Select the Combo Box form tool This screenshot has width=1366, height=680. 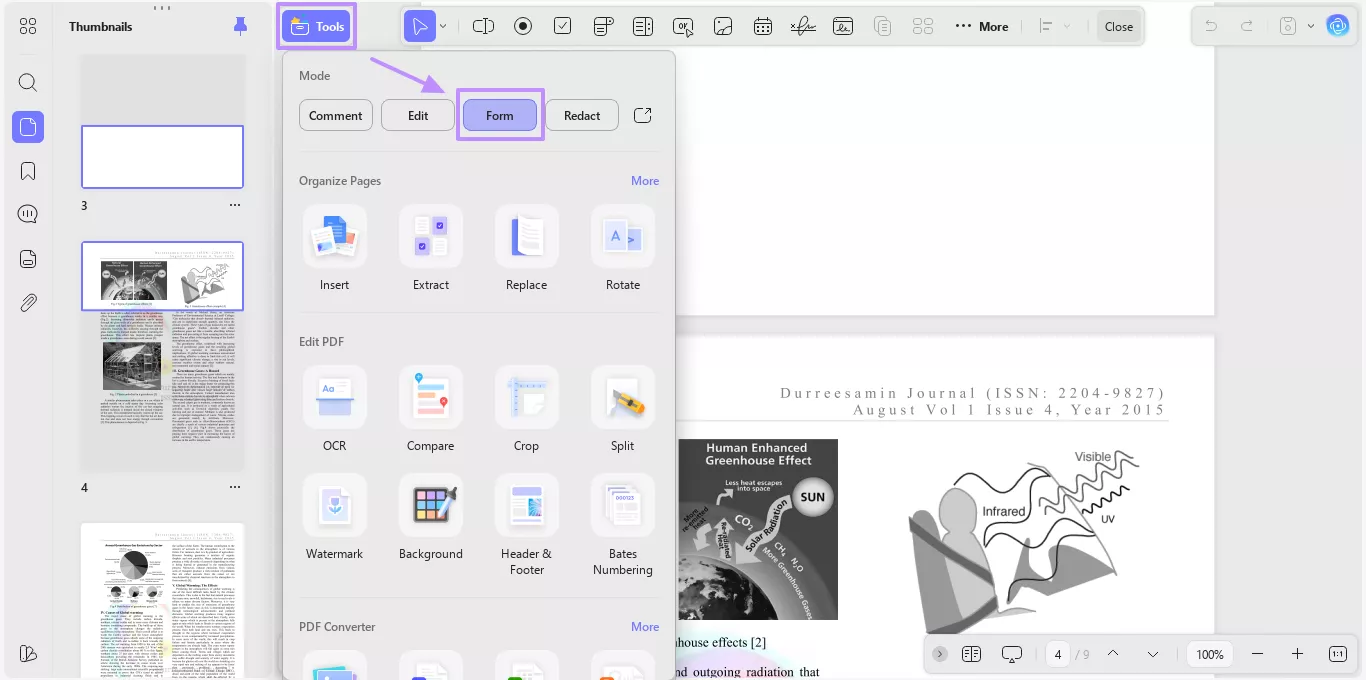coord(603,26)
